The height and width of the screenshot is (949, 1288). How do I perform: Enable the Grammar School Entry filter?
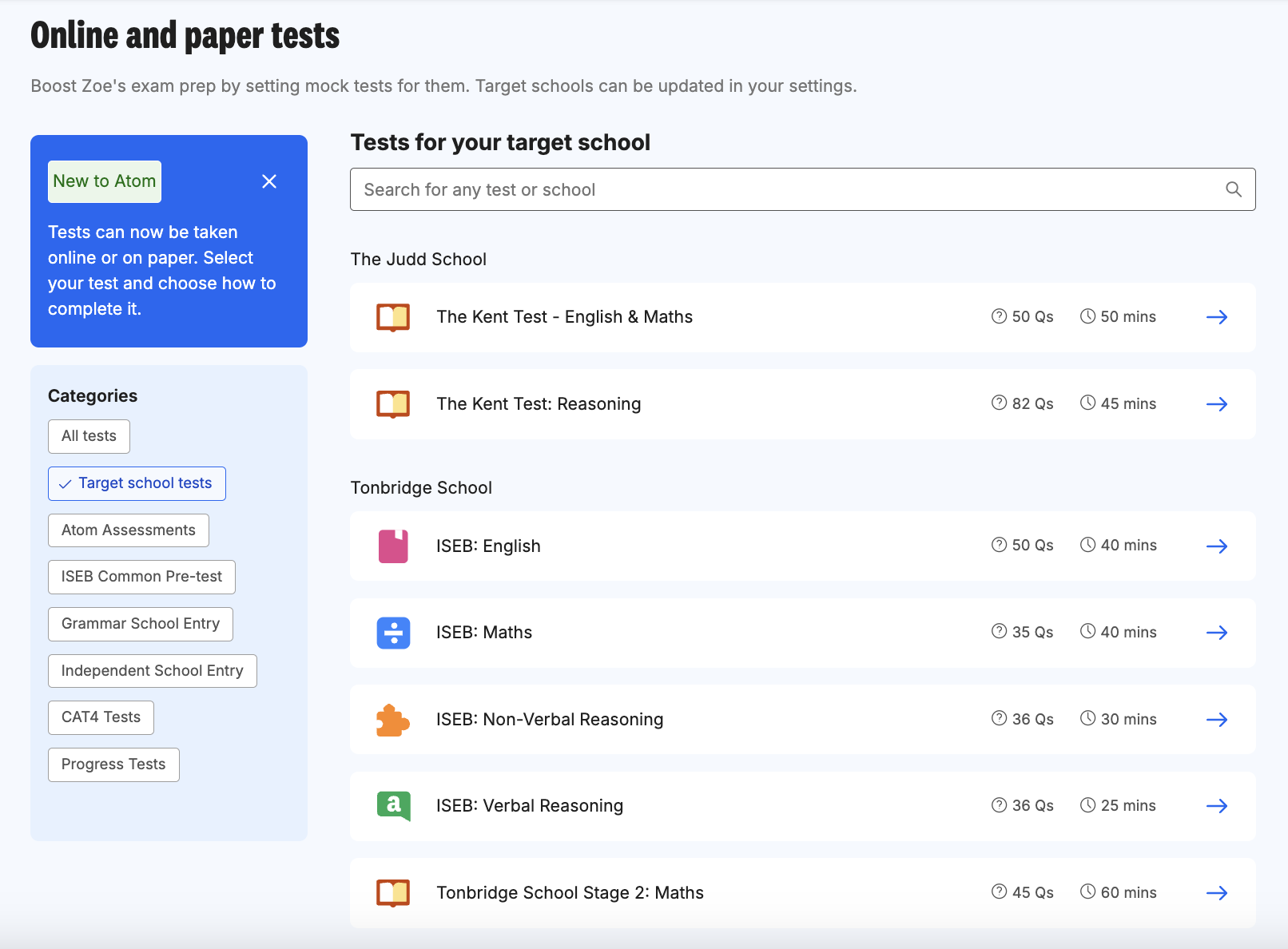click(140, 623)
